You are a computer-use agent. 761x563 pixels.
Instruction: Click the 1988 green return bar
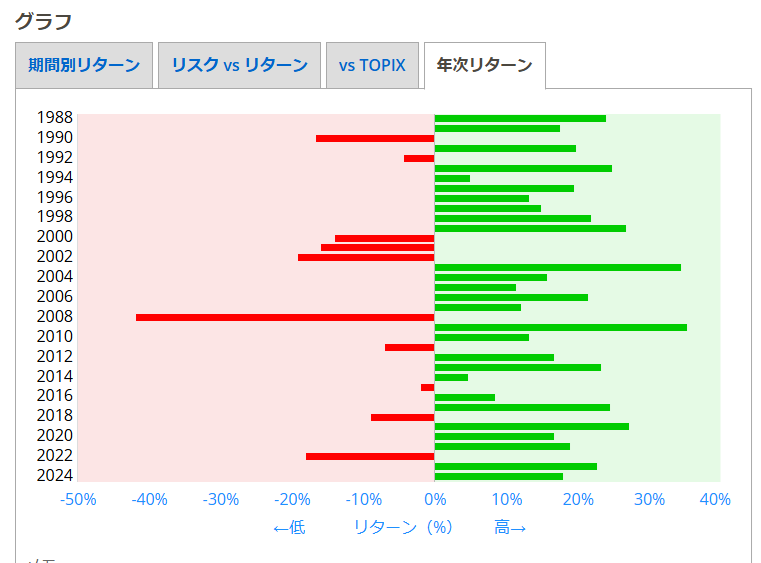click(520, 118)
